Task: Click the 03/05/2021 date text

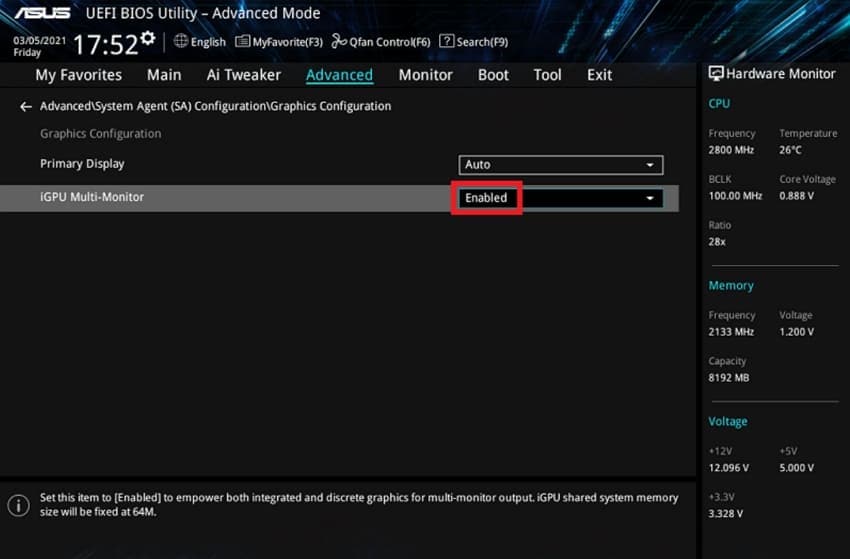Action: point(40,41)
